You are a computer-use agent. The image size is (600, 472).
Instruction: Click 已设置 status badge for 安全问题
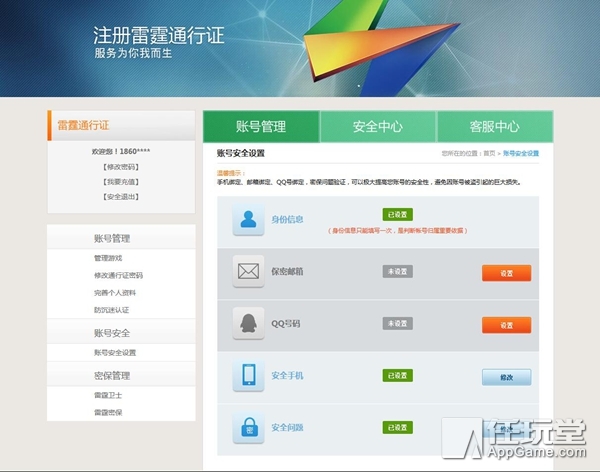(398, 428)
